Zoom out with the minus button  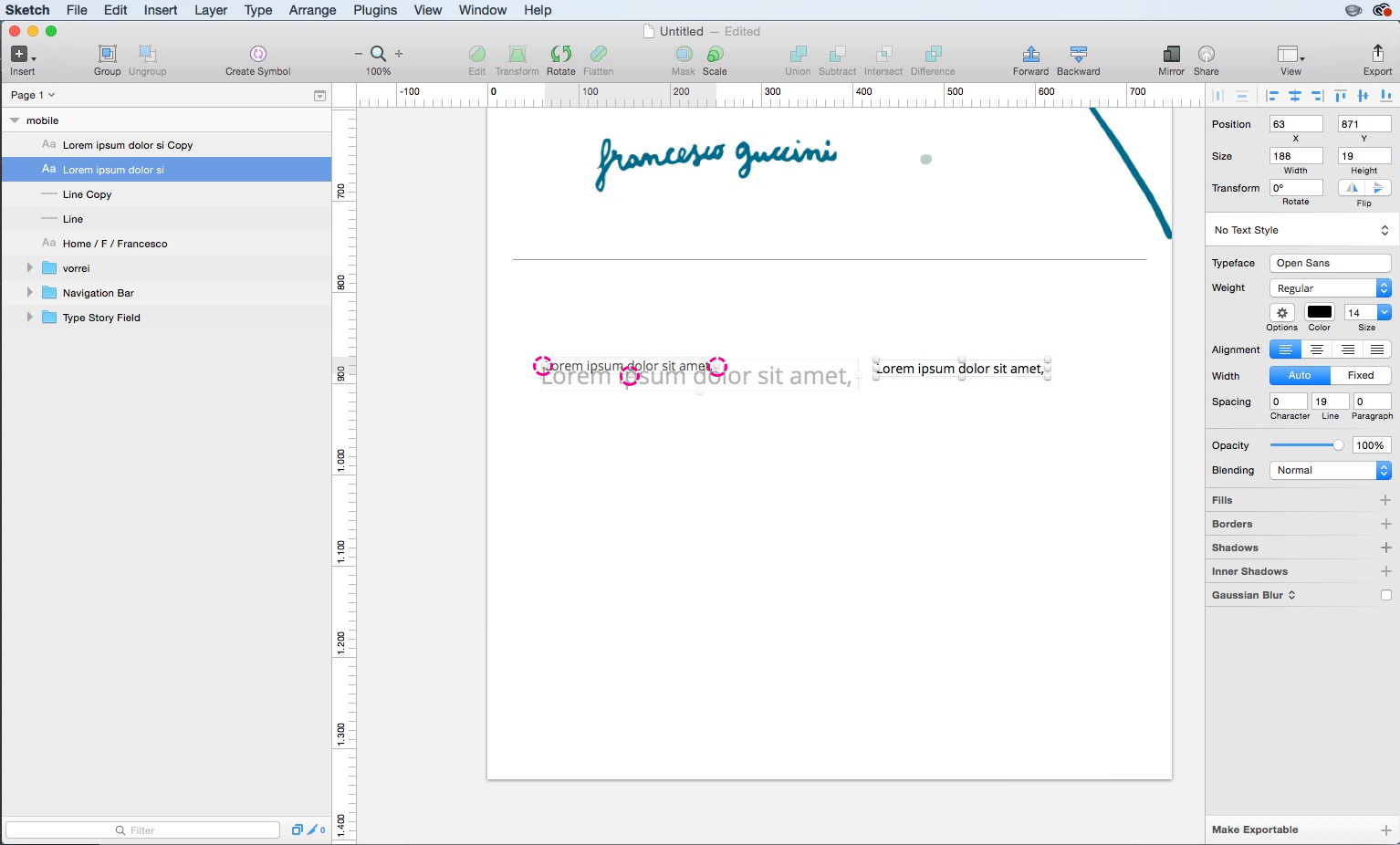click(x=359, y=54)
